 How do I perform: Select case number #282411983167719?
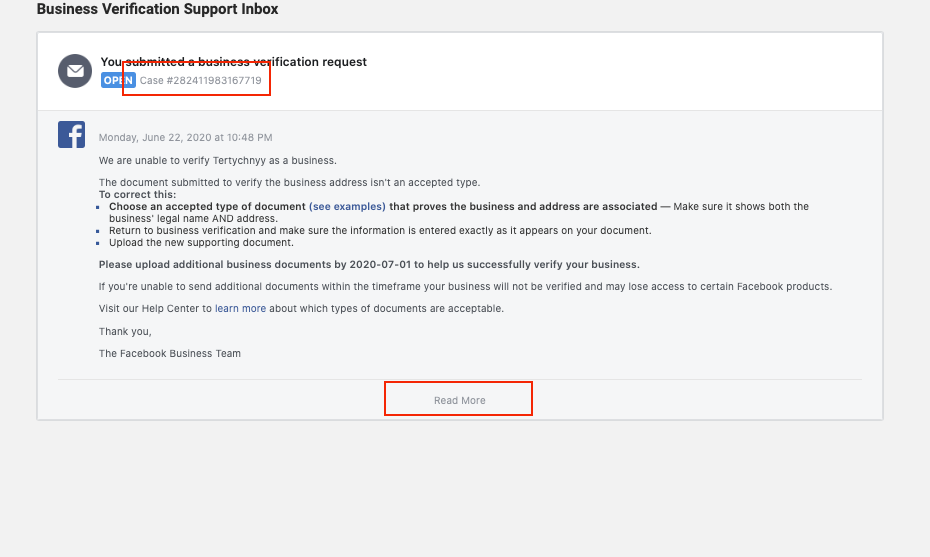click(200, 80)
